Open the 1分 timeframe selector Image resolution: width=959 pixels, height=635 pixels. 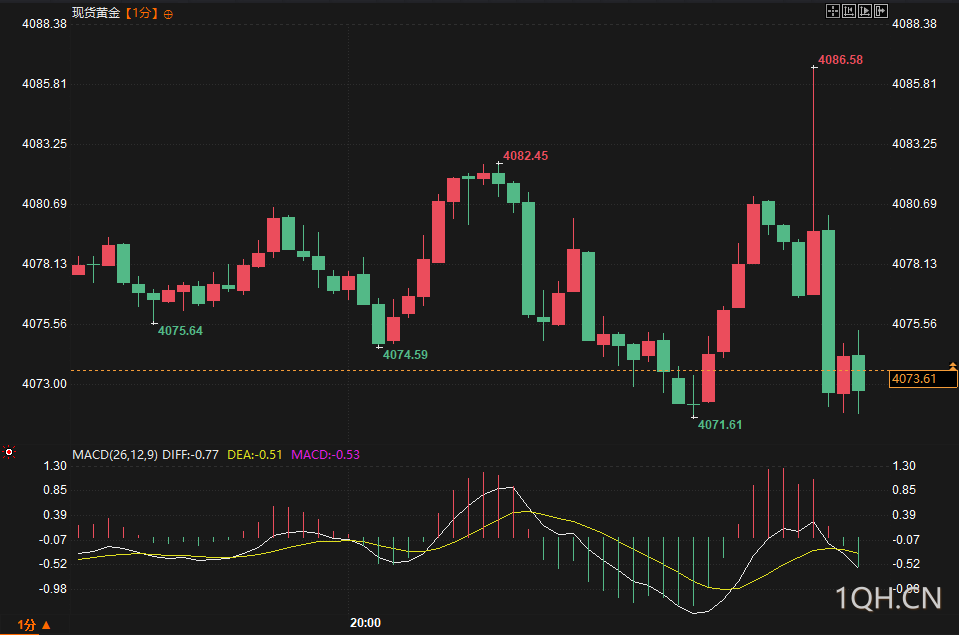click(26, 625)
